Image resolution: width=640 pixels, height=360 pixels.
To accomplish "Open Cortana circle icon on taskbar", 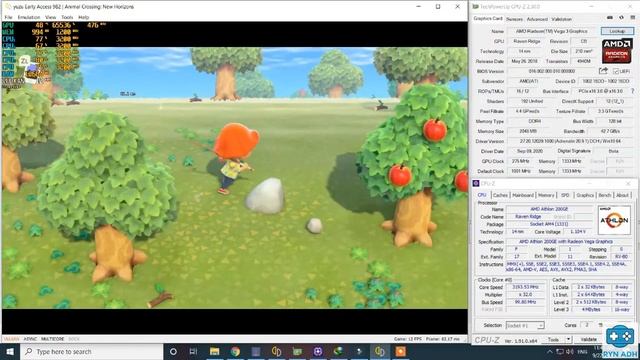I will pos(173,351).
